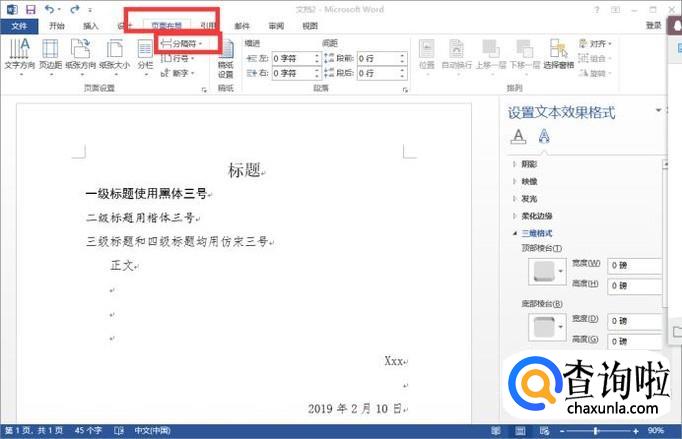Expand the 发光 glow section
Screen dimensions: 682x439
(525, 199)
